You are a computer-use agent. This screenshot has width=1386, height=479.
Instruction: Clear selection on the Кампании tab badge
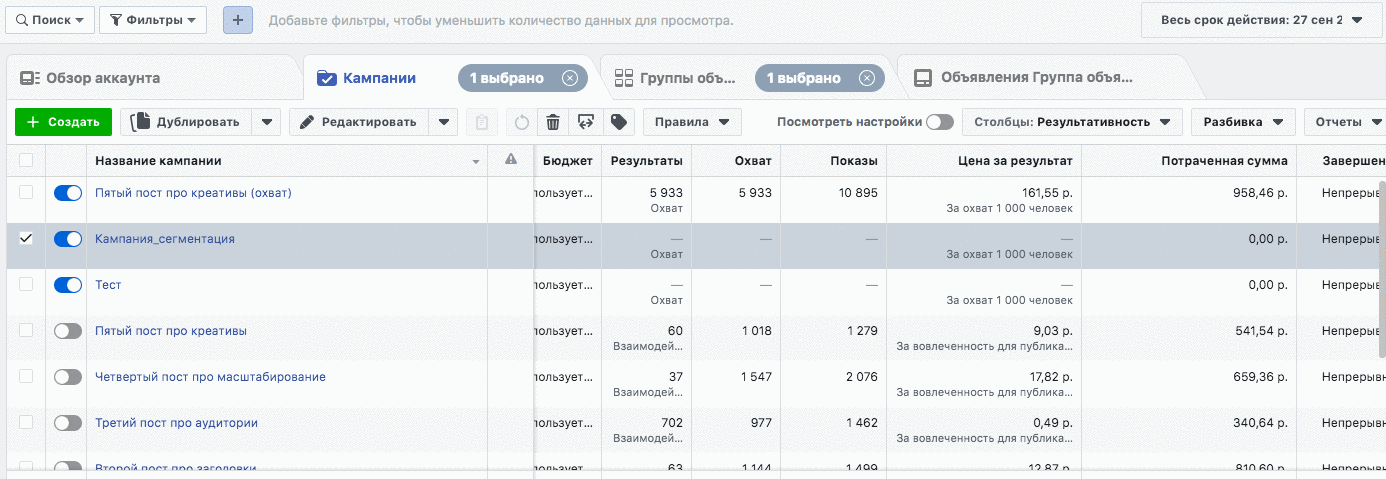[569, 78]
